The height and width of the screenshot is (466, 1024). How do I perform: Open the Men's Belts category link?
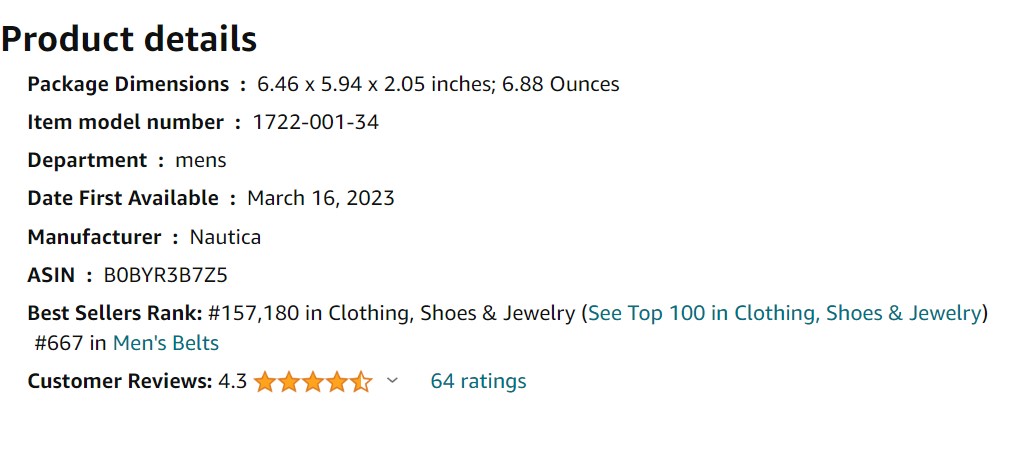pos(166,343)
